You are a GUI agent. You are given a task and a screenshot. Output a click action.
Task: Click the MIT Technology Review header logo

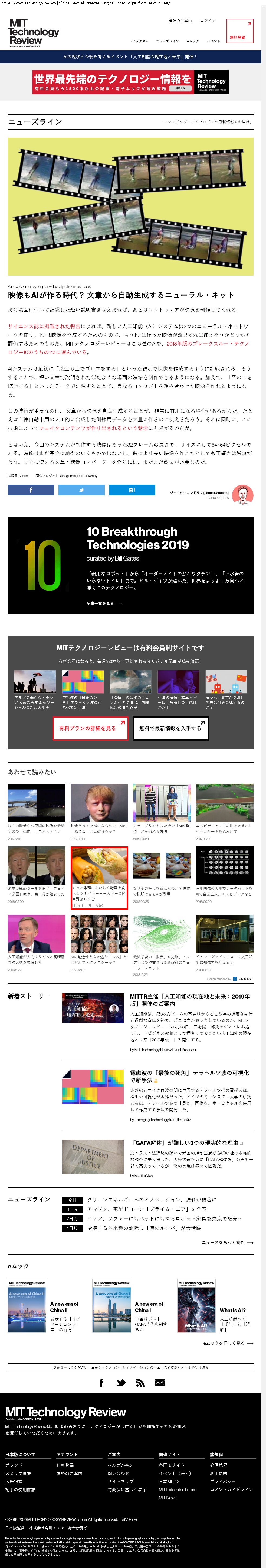click(34, 32)
